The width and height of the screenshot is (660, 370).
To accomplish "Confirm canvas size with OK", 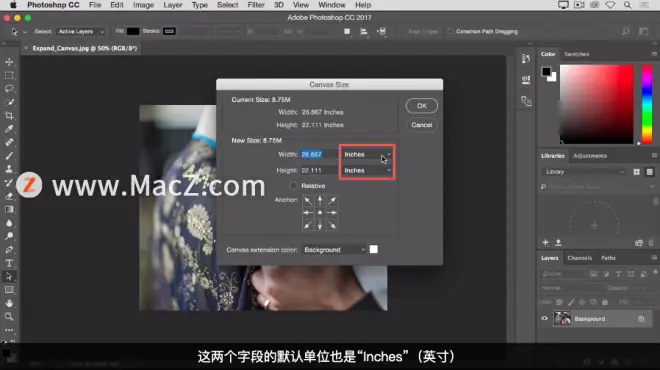I will [422, 106].
